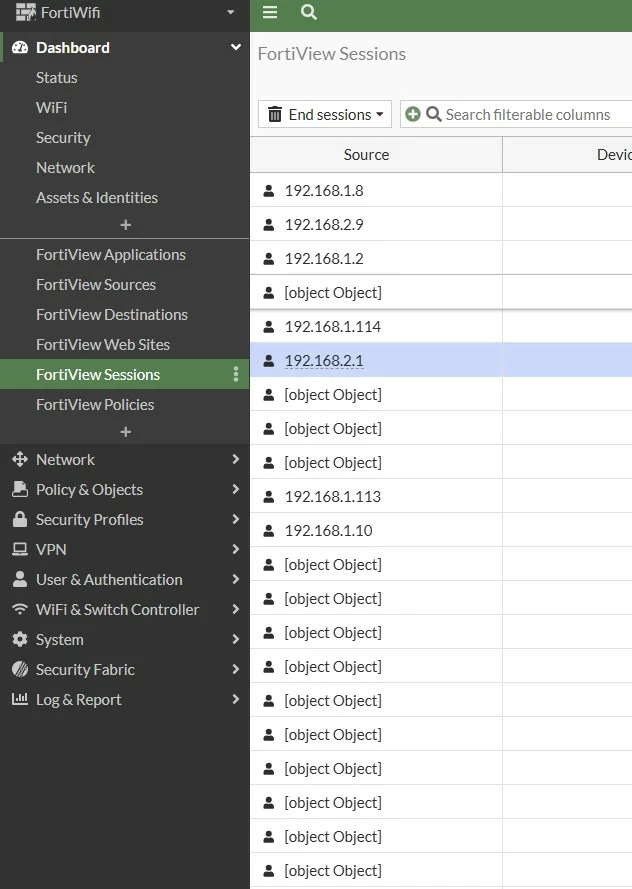Go to the WiFi dashboard
632x889 pixels.
[52, 107]
